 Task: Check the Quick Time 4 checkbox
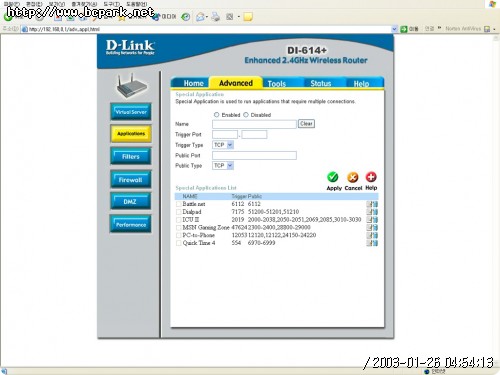pos(179,243)
